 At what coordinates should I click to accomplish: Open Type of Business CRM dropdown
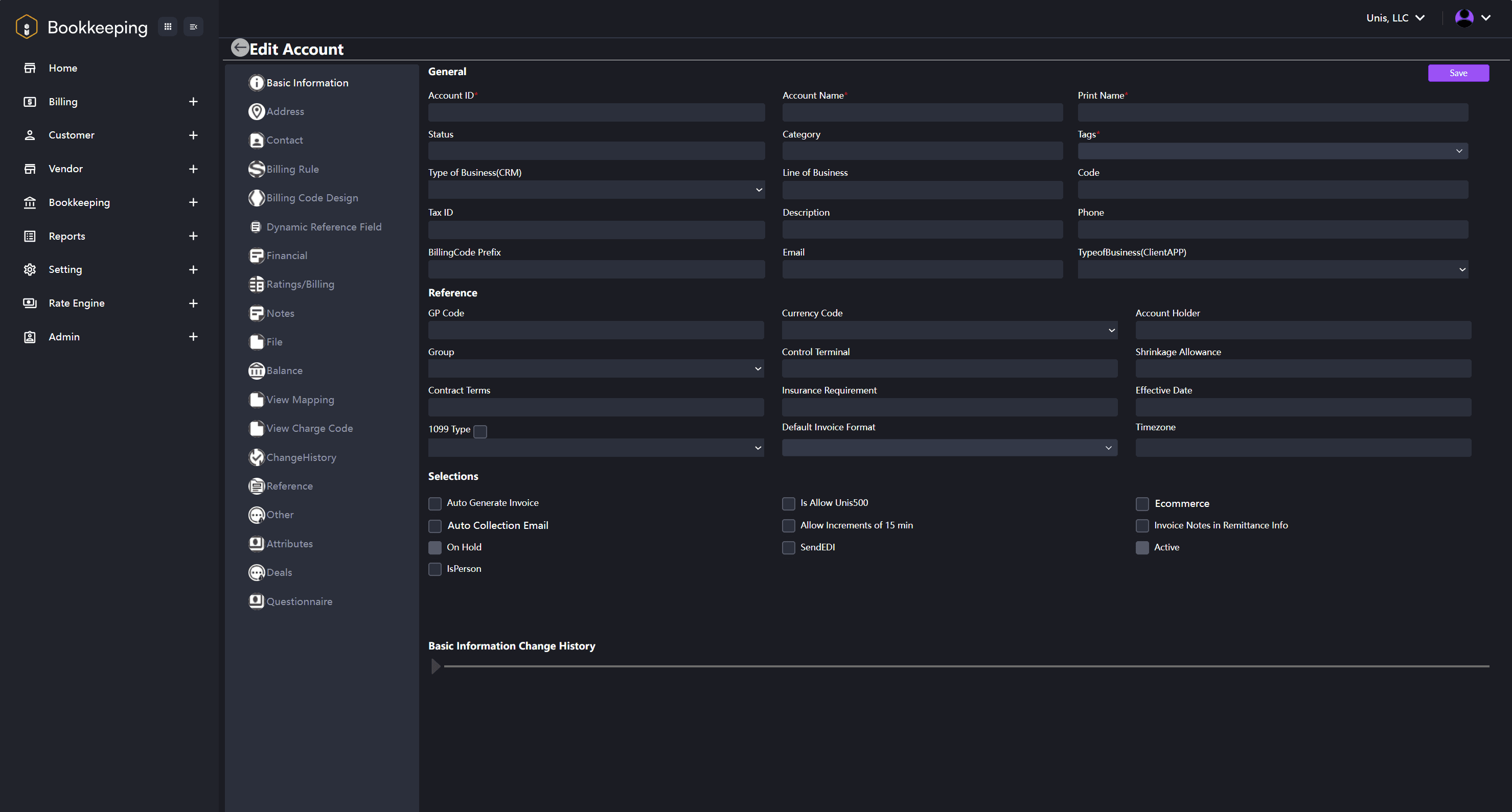pos(758,189)
